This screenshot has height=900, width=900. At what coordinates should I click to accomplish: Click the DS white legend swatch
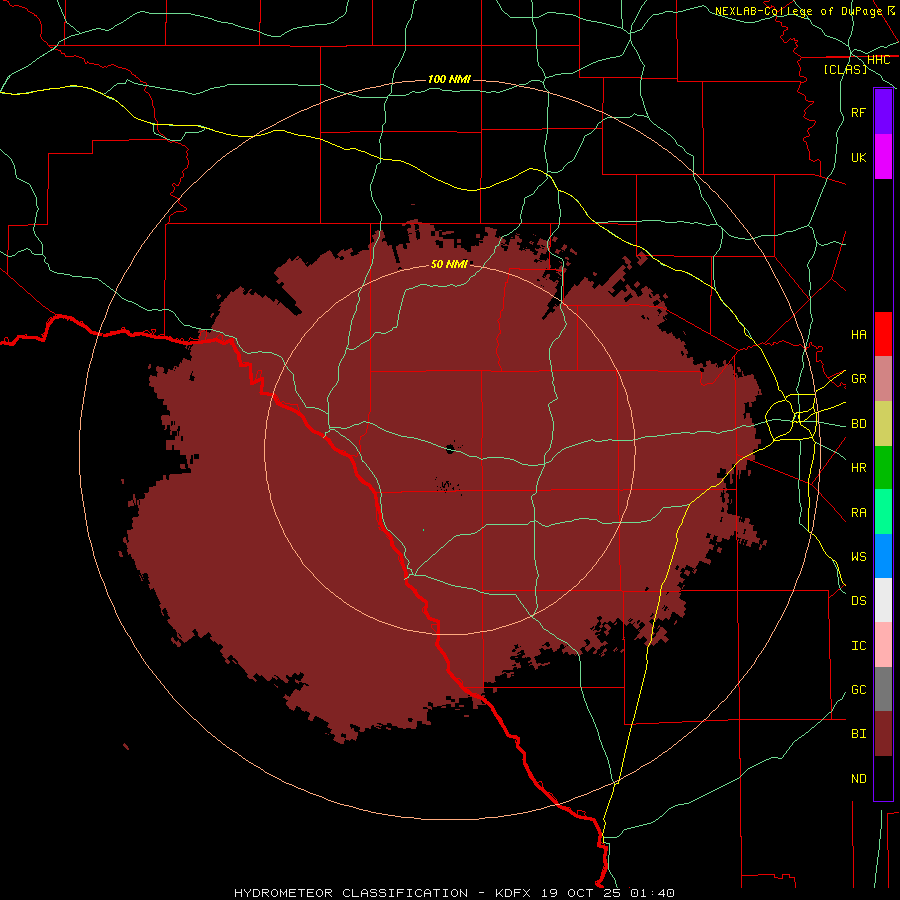click(x=883, y=600)
